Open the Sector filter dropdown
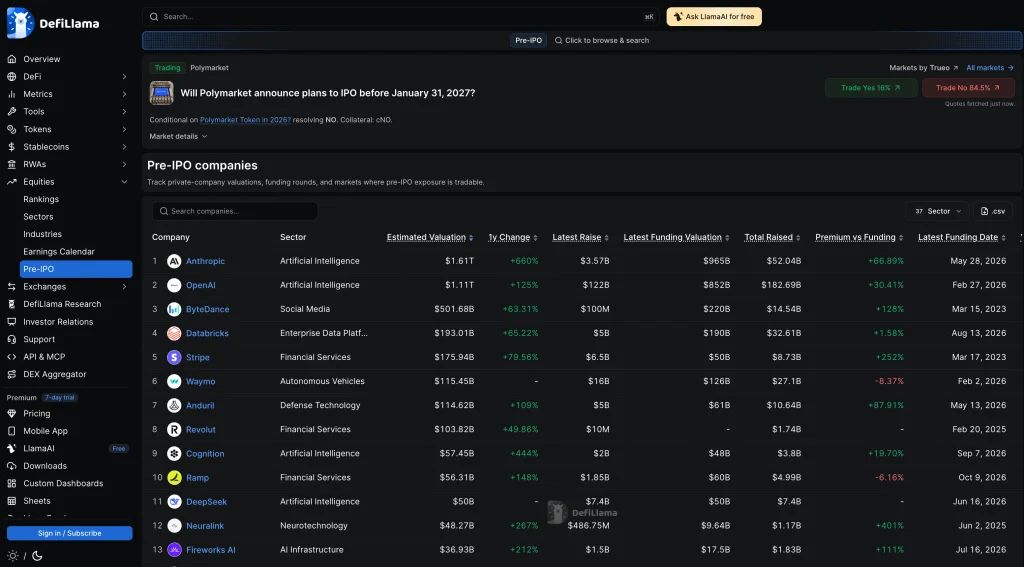 click(x=938, y=211)
